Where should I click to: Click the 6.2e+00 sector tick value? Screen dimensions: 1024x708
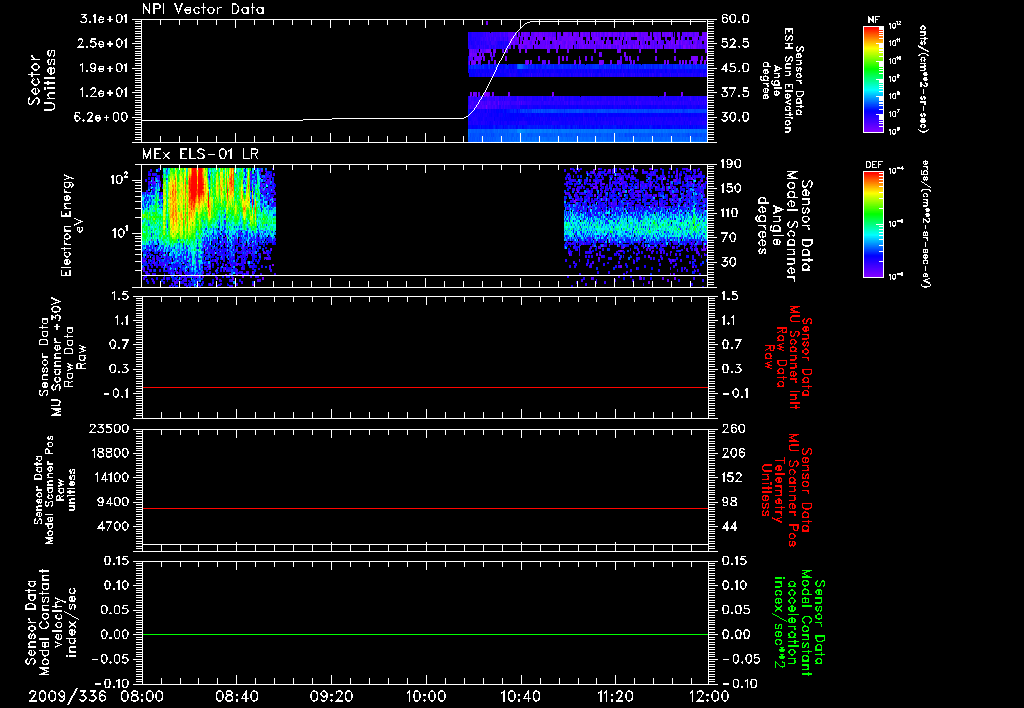click(x=103, y=118)
